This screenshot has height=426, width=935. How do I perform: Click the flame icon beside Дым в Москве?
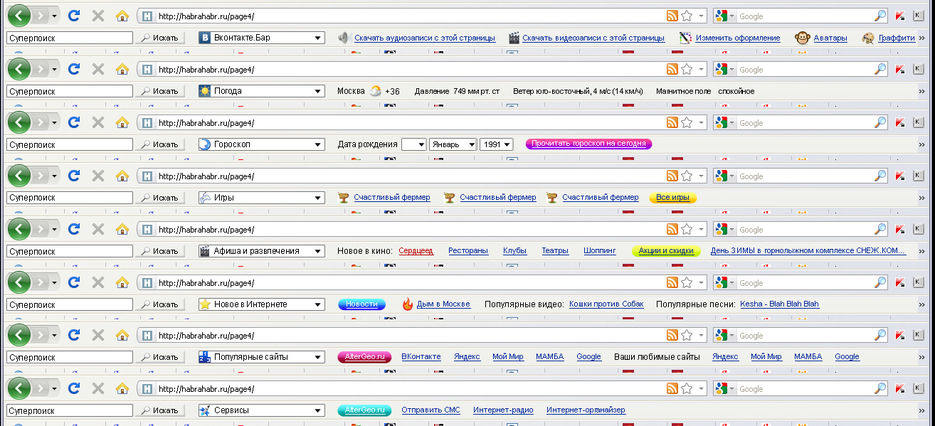coord(407,304)
